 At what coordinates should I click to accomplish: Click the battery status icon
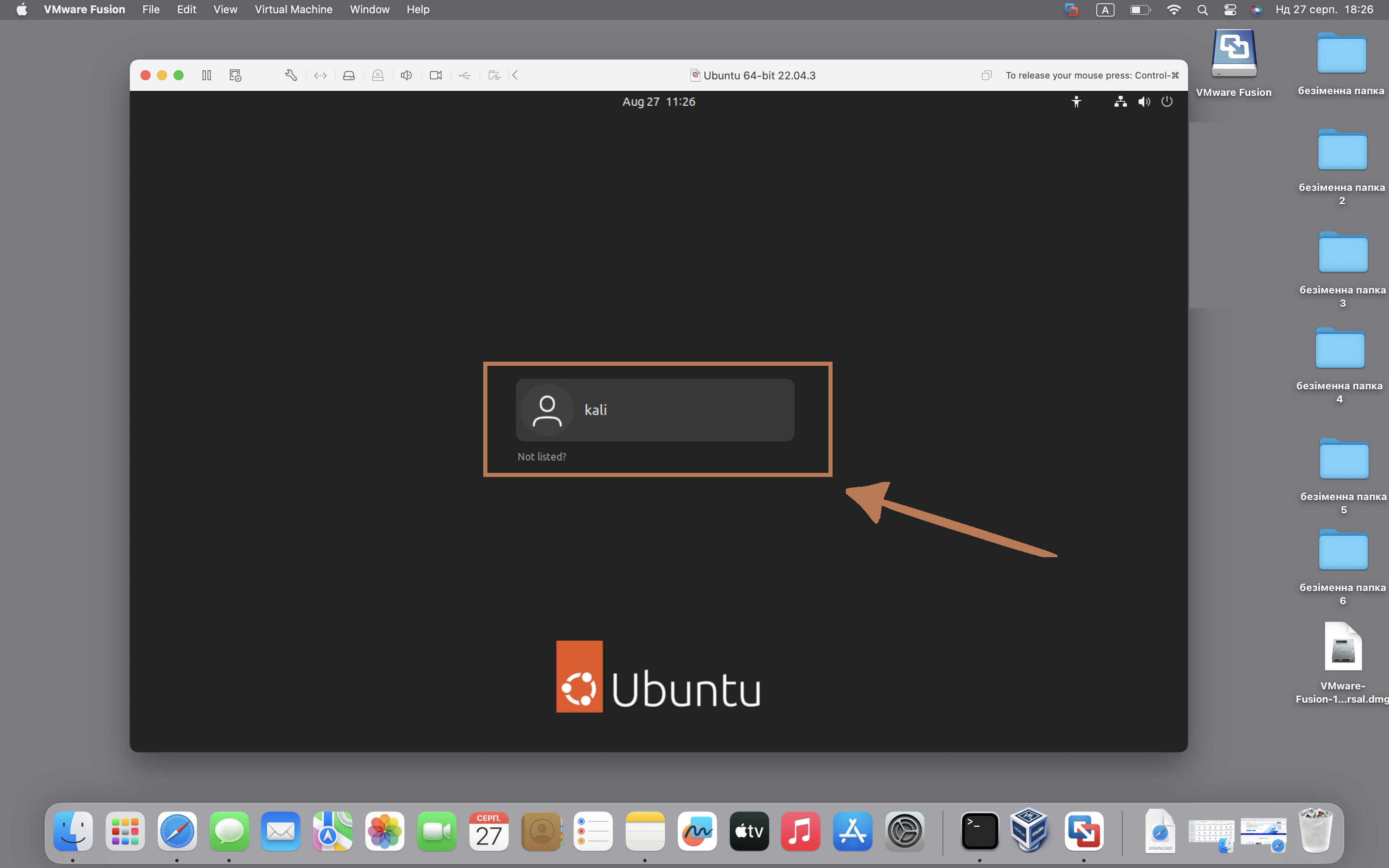coord(1140,9)
